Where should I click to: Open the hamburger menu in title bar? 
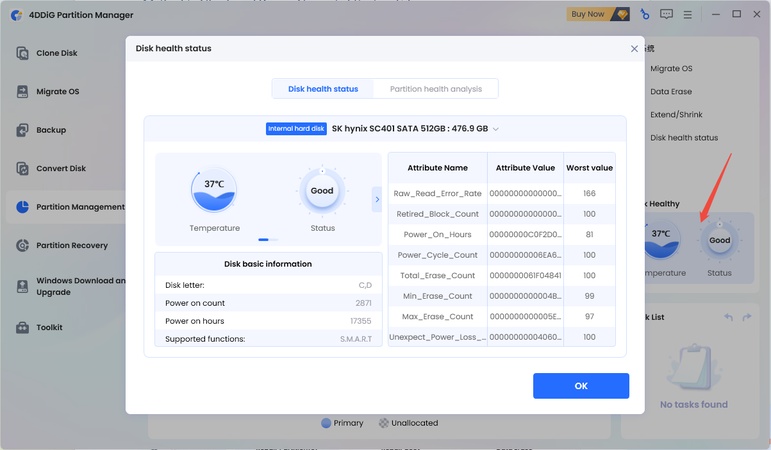pyautogui.click(x=690, y=14)
